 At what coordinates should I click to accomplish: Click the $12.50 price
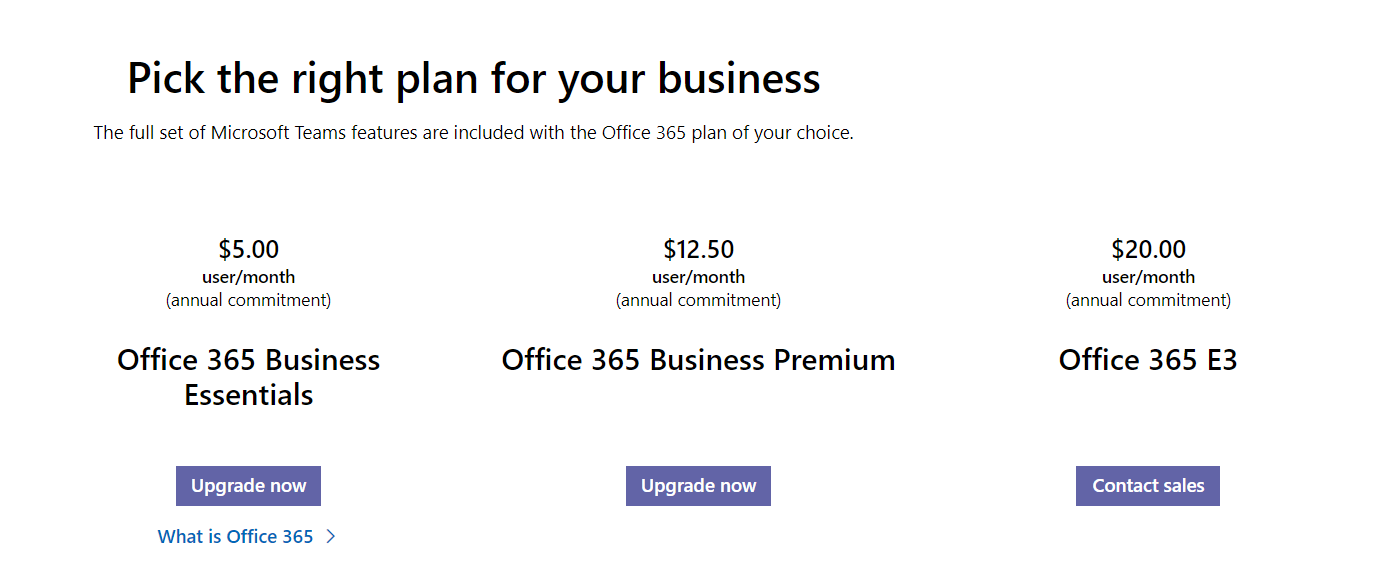coord(698,249)
